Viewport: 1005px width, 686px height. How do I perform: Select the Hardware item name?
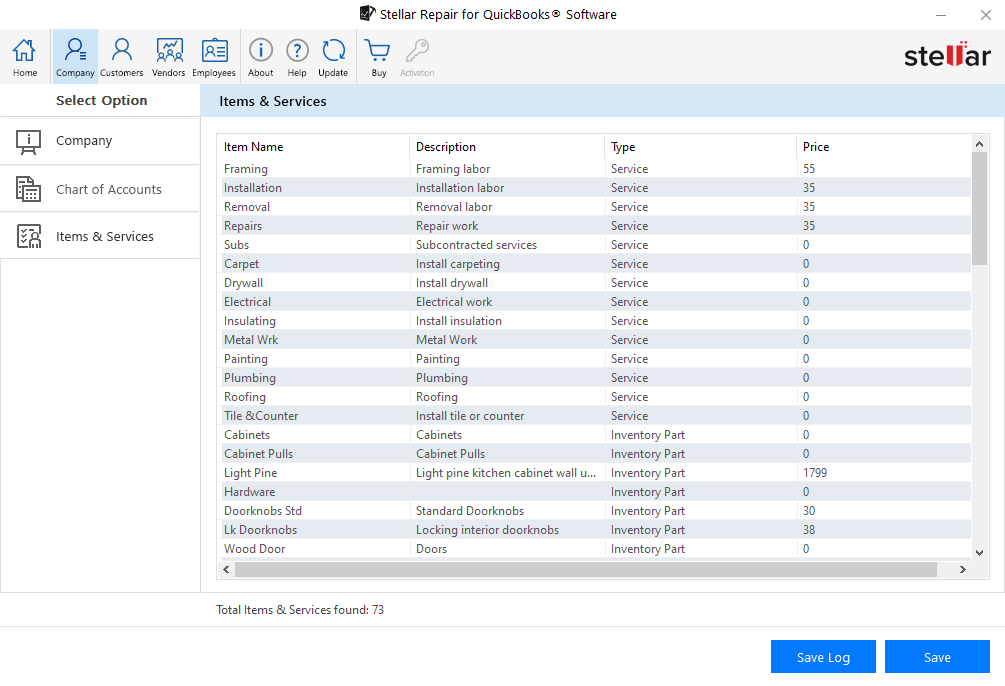click(x=249, y=492)
